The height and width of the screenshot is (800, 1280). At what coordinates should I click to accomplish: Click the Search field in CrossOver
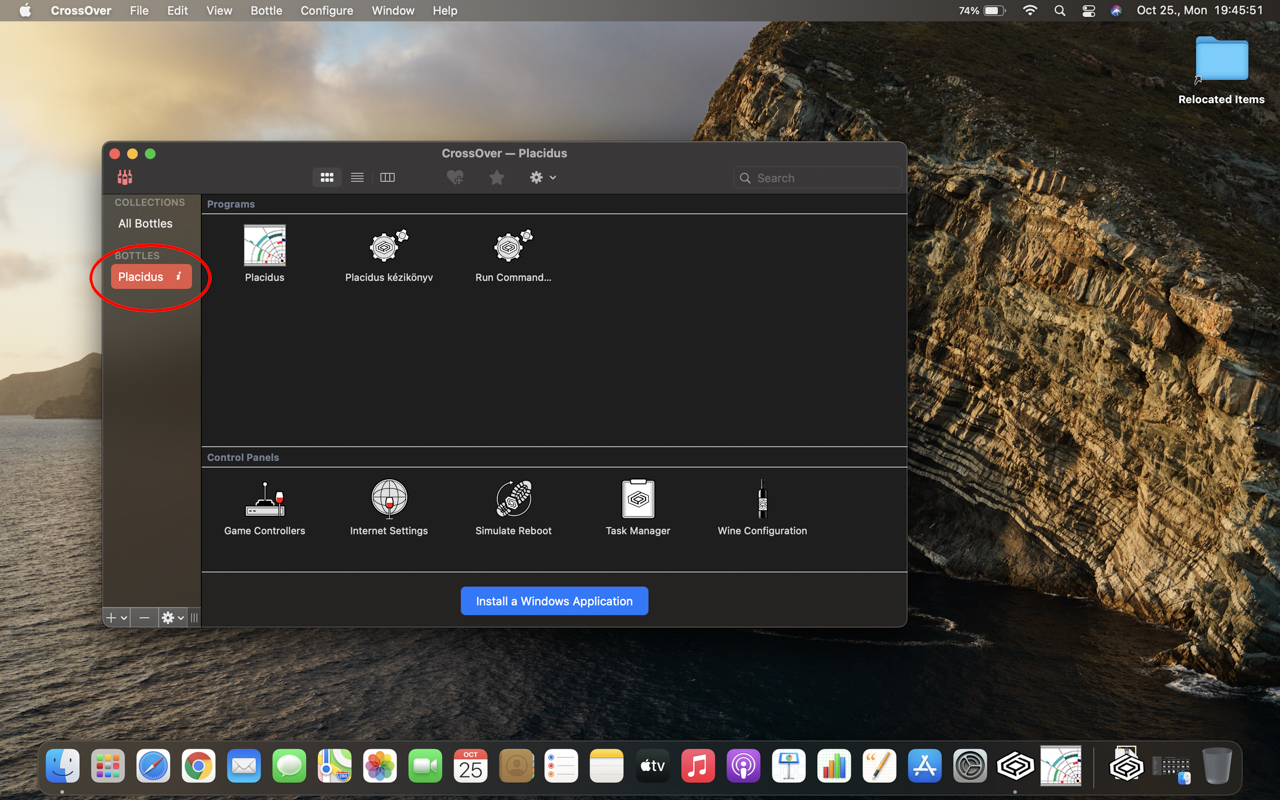[x=818, y=178]
